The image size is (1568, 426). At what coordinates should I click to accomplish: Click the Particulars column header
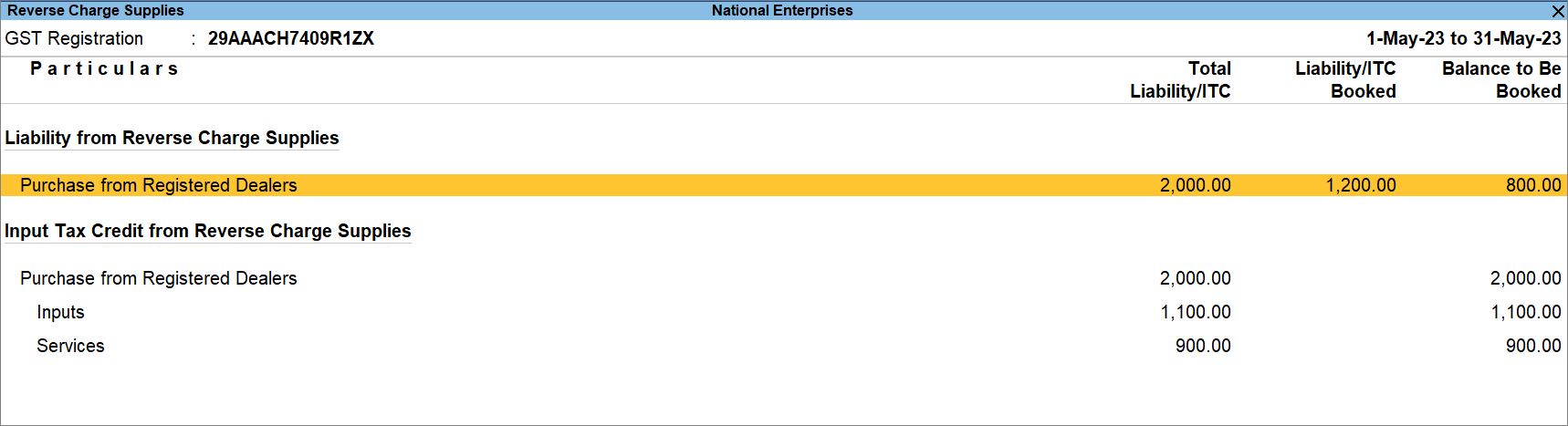pos(104,68)
